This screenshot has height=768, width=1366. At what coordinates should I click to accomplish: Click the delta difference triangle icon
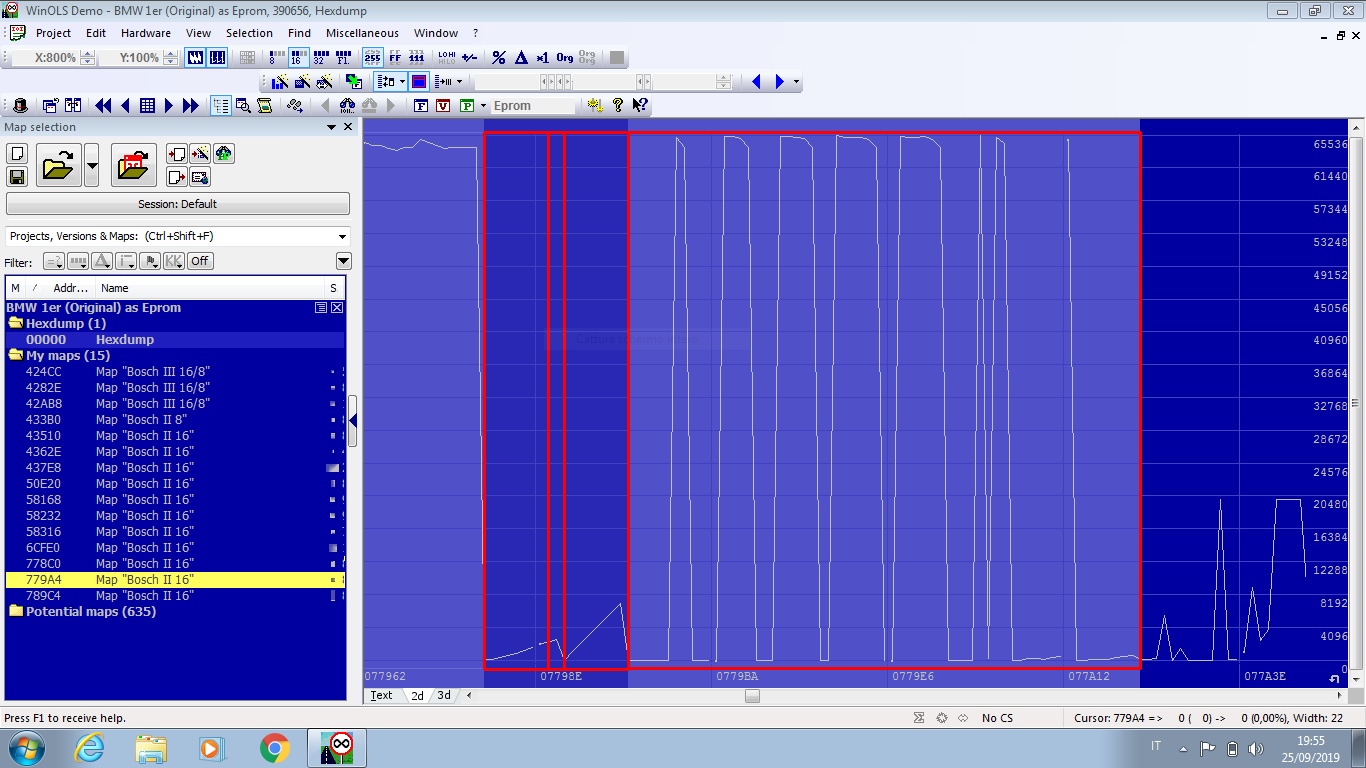point(521,58)
